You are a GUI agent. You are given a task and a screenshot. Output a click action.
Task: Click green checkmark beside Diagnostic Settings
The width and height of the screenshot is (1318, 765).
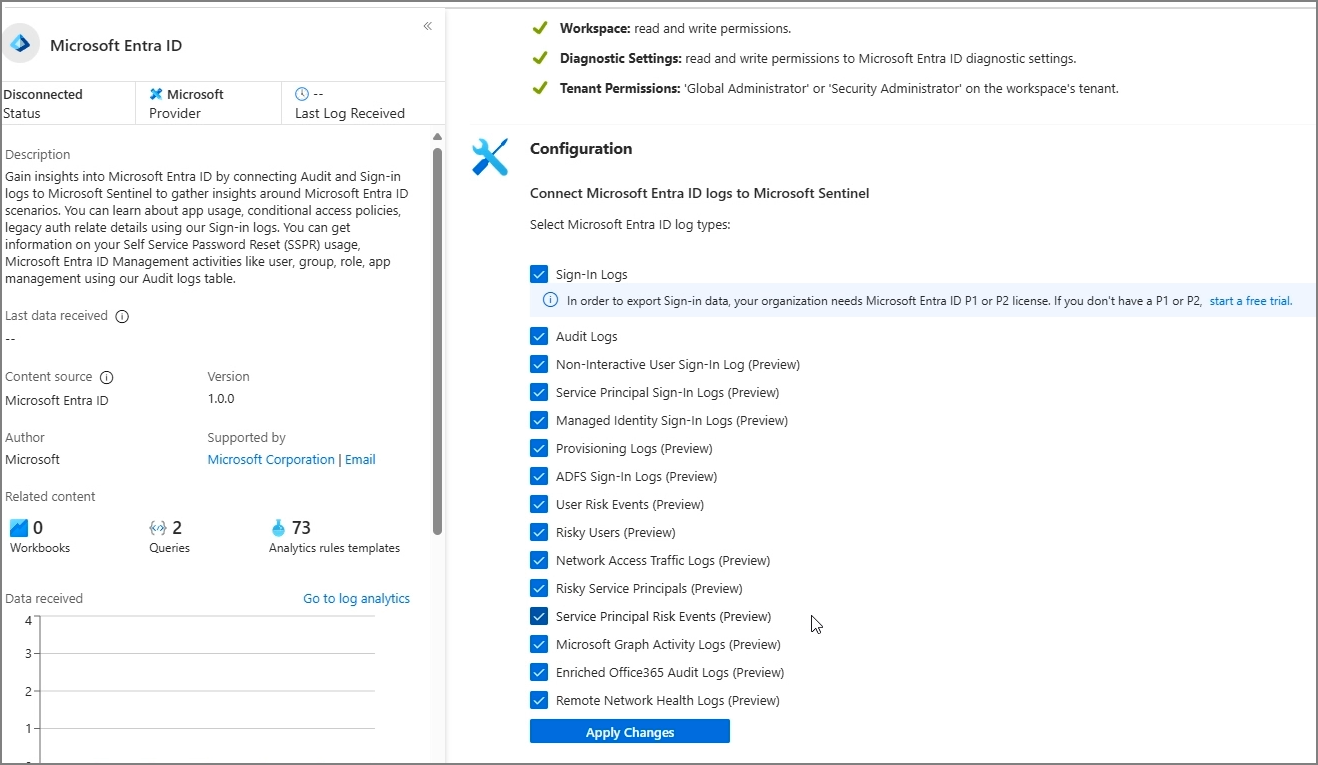540,58
